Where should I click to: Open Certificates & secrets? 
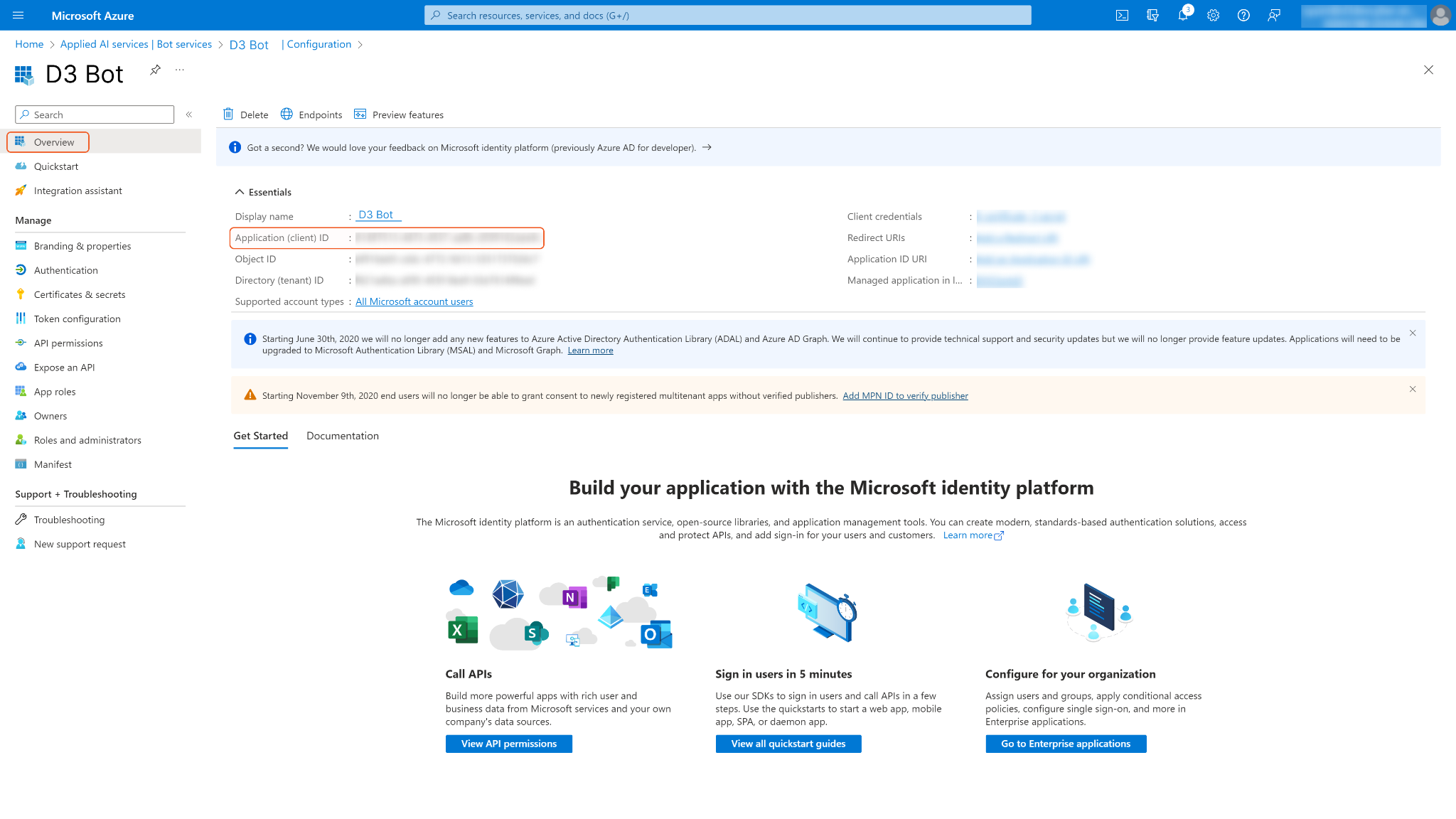coord(80,294)
